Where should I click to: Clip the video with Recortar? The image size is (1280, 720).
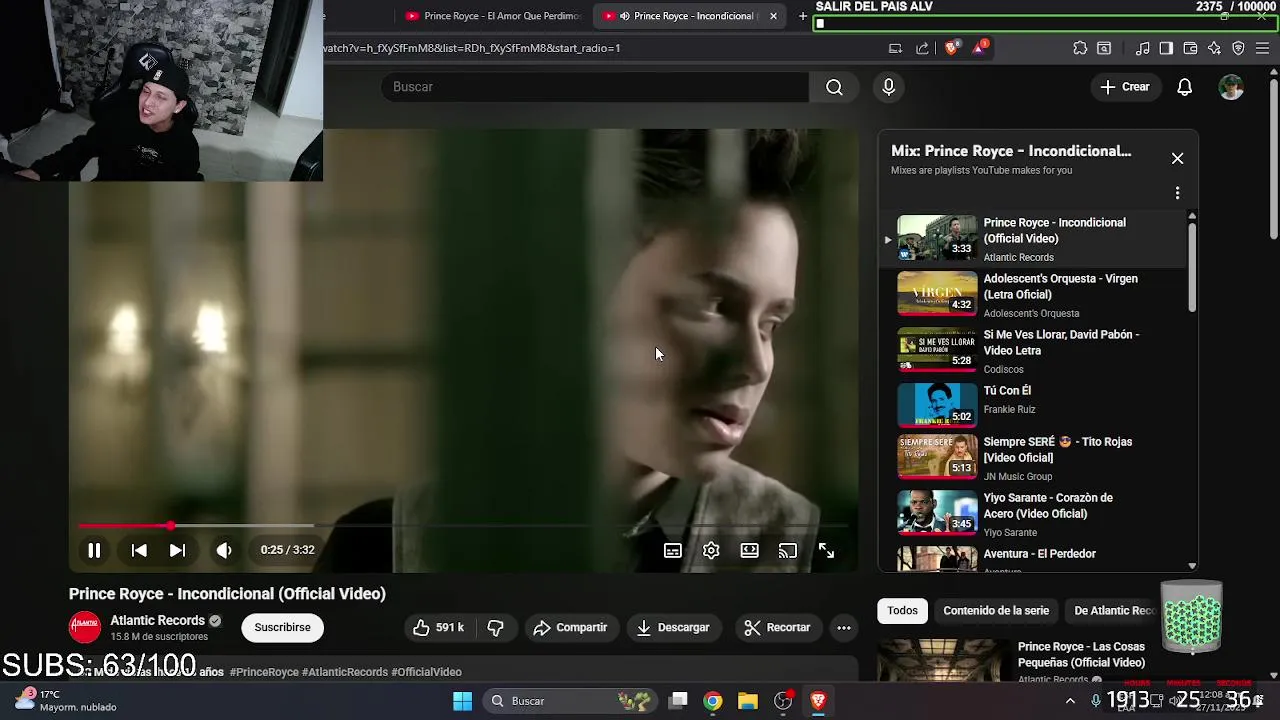pyautogui.click(x=777, y=627)
